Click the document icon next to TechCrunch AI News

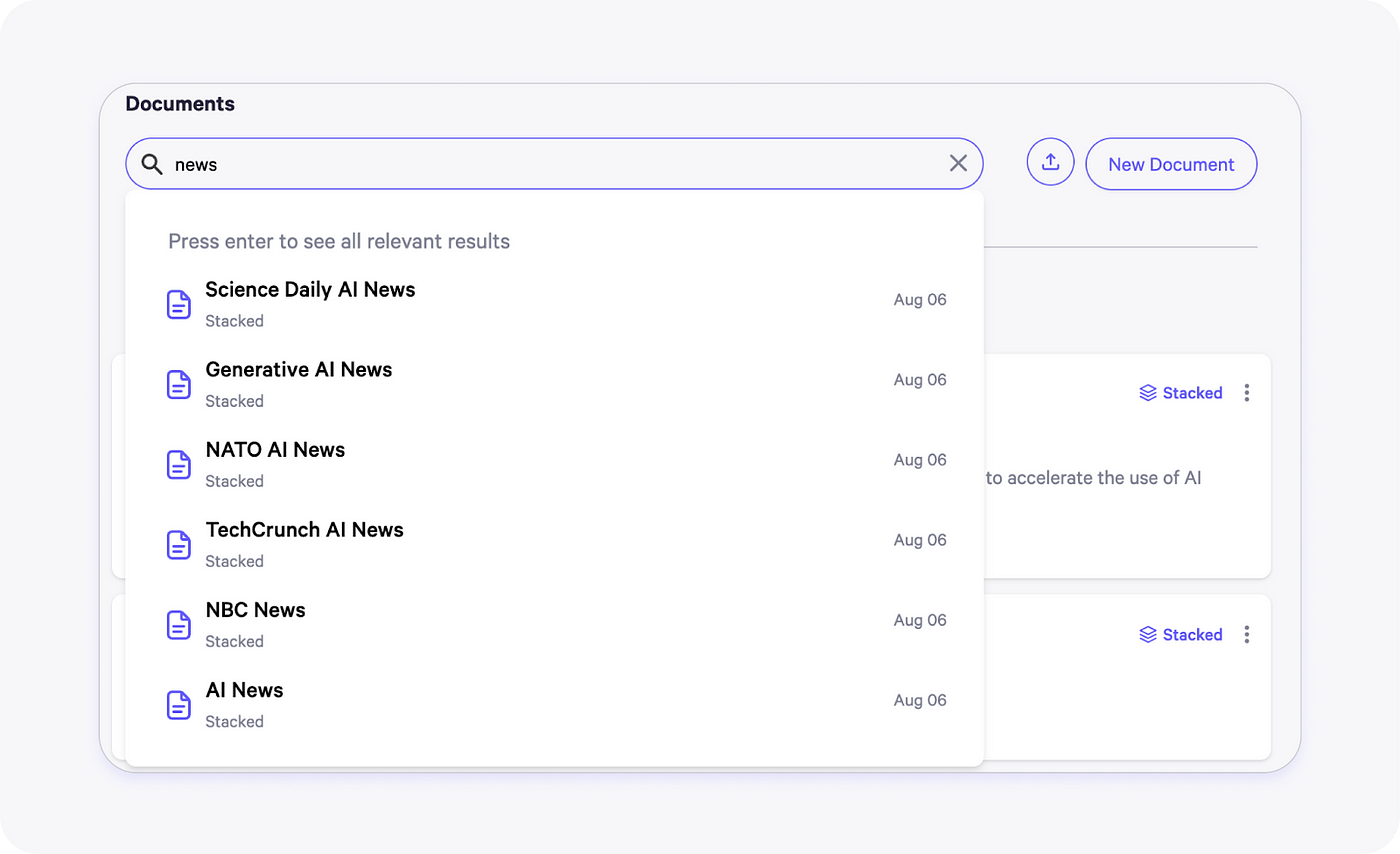tap(178, 544)
